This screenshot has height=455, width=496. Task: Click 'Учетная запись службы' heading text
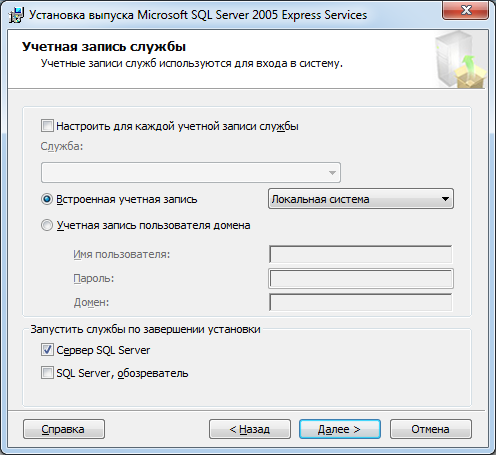(x=104, y=47)
